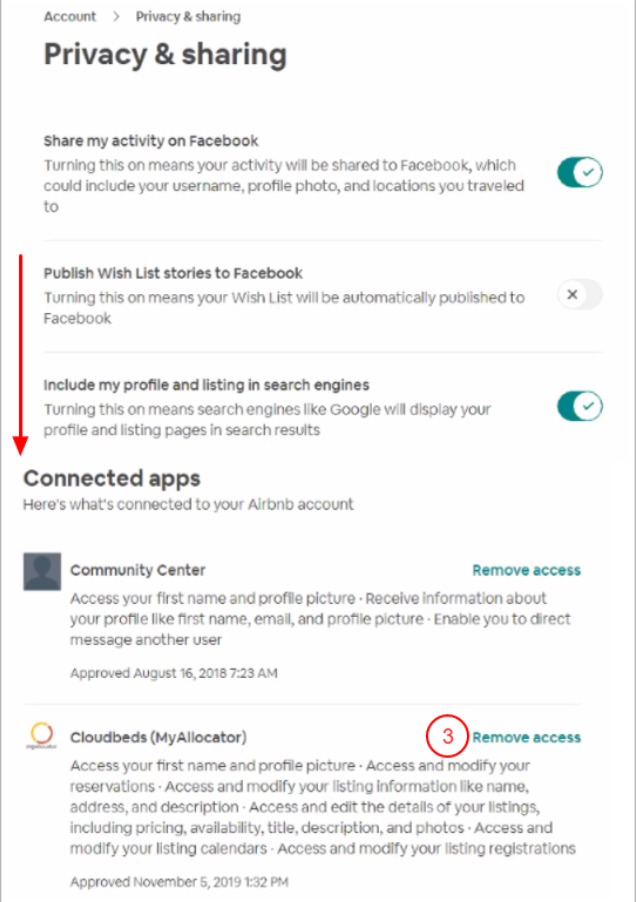Click Publish Wish List stories label
Image resolution: width=636 pixels, height=902 pixels.
(x=173, y=273)
